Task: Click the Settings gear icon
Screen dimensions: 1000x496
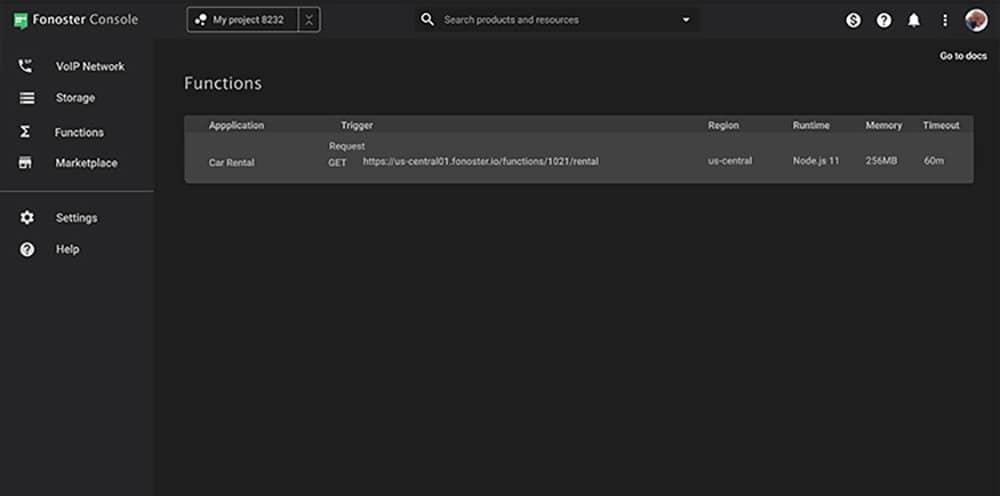Action: pyautogui.click(x=26, y=218)
